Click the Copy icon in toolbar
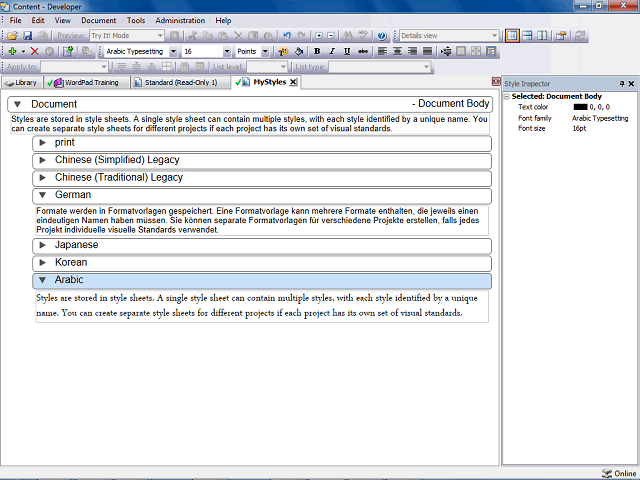This screenshot has width=640, height=480. [x=208, y=36]
